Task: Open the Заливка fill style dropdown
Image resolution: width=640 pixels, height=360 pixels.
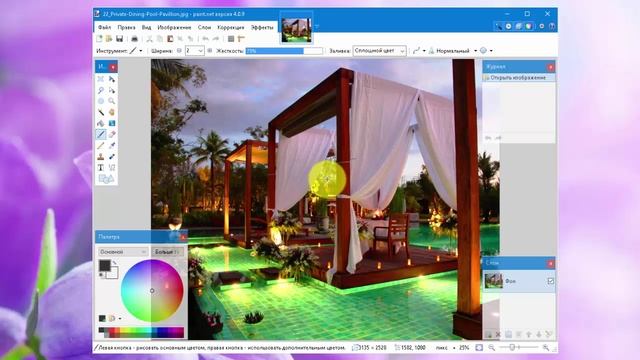Action: click(x=379, y=51)
